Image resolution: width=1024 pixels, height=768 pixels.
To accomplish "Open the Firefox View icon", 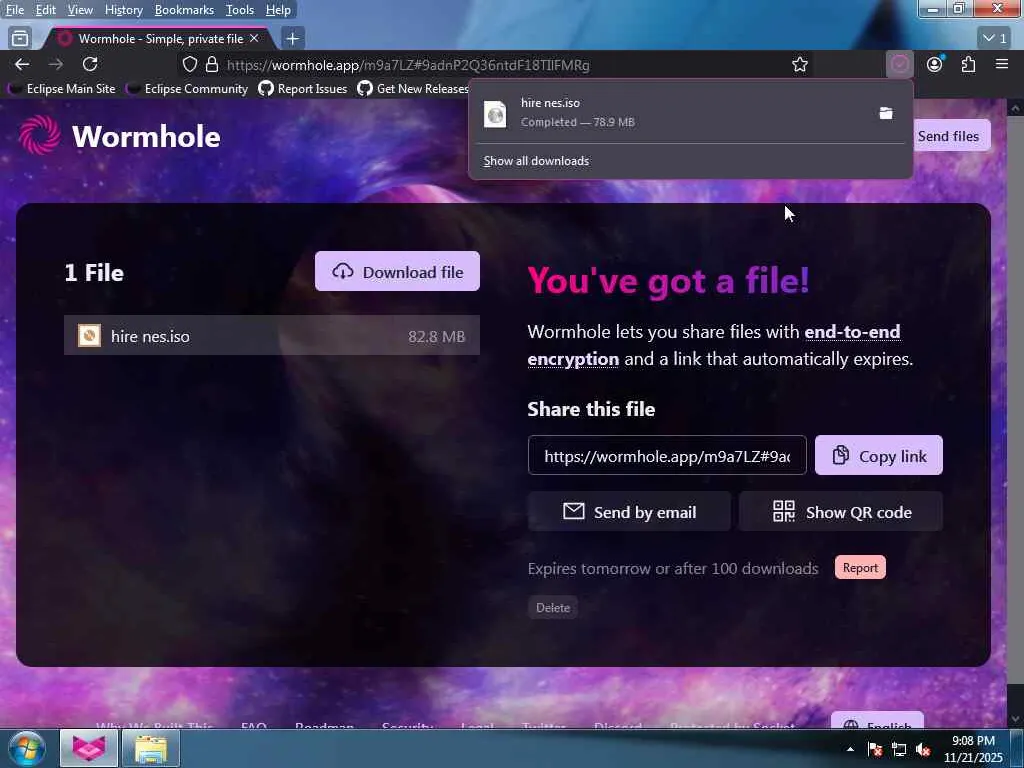I will tap(20, 39).
